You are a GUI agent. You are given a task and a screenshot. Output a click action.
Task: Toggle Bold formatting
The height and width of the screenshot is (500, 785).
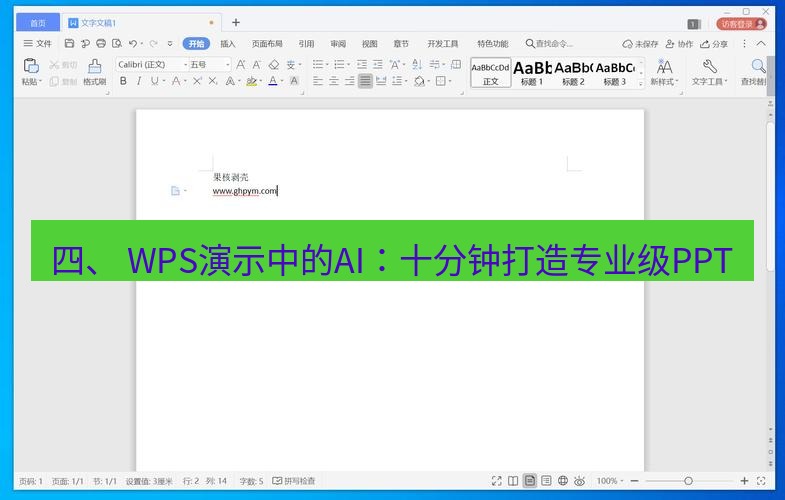[123, 81]
